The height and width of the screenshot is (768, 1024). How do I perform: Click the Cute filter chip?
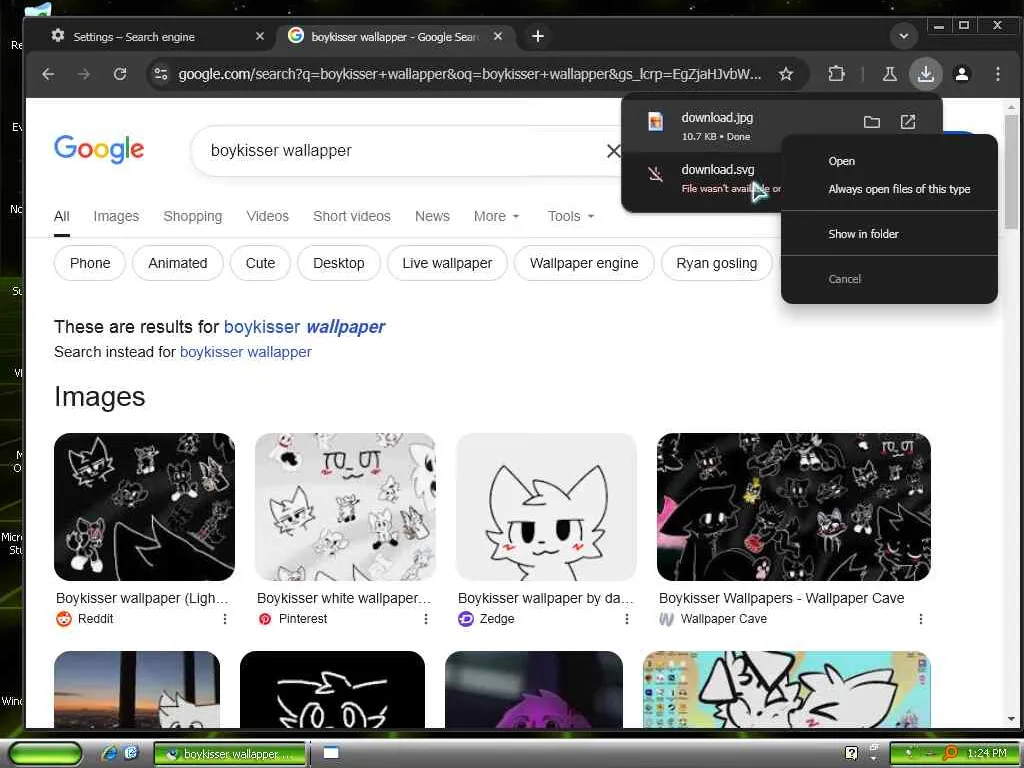[x=260, y=263]
